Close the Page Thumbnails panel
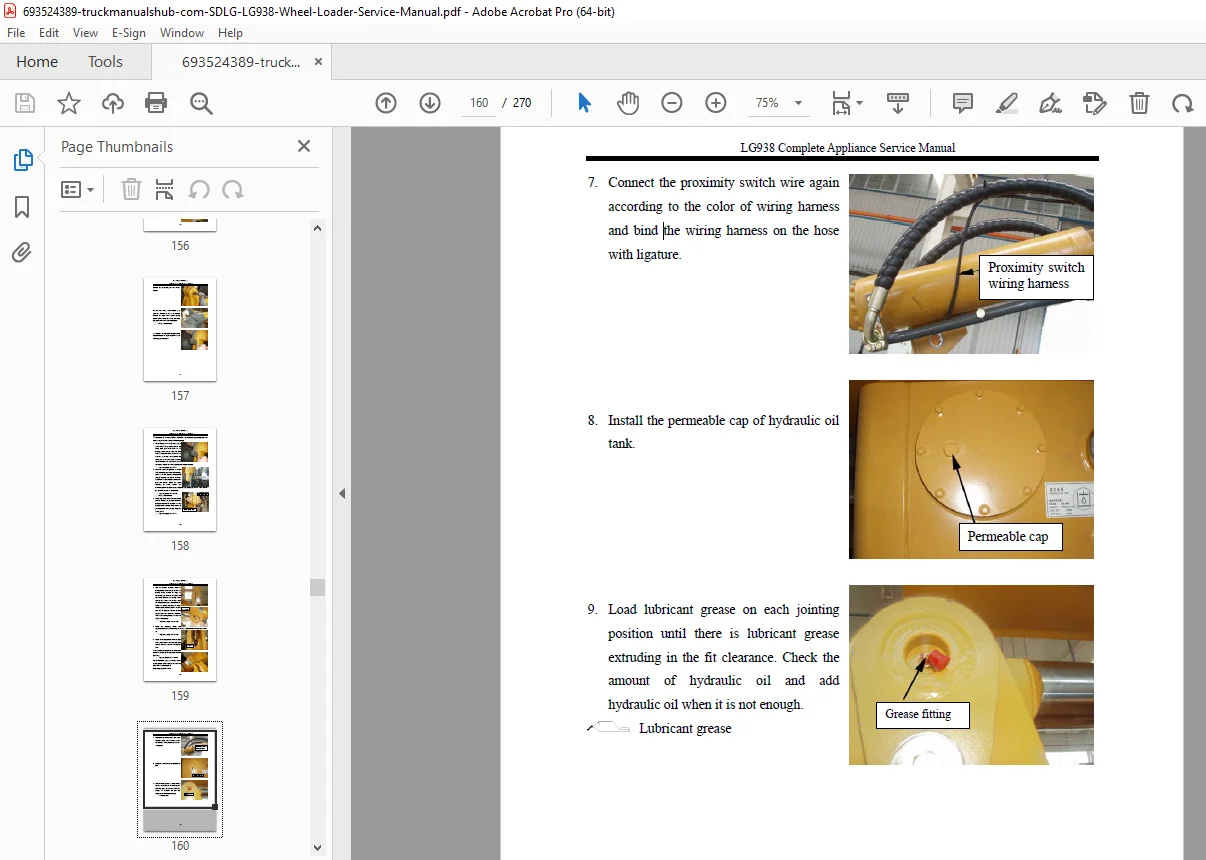This screenshot has height=860, width=1206. point(304,146)
